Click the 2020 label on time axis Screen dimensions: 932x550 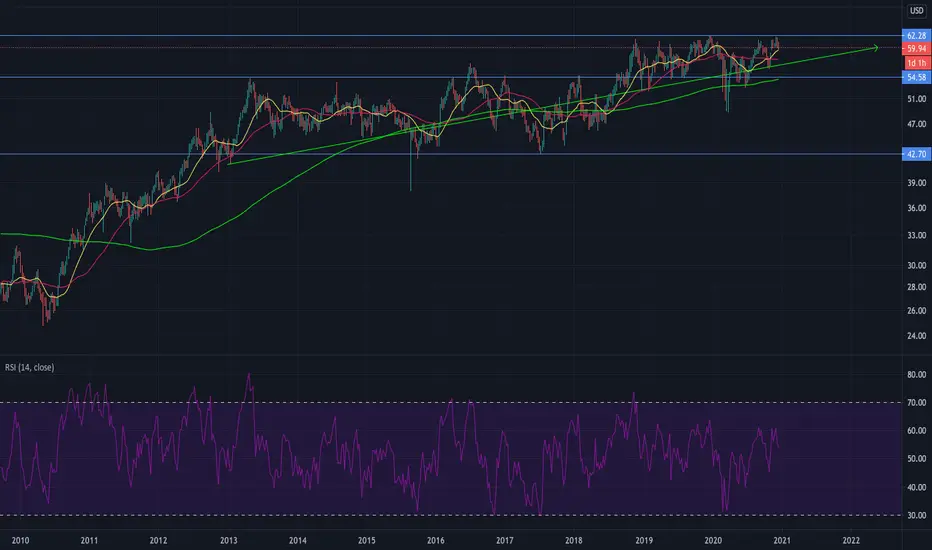(x=713, y=540)
